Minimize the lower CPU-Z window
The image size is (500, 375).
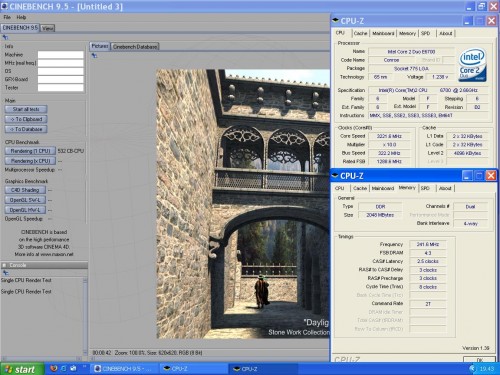point(466,175)
